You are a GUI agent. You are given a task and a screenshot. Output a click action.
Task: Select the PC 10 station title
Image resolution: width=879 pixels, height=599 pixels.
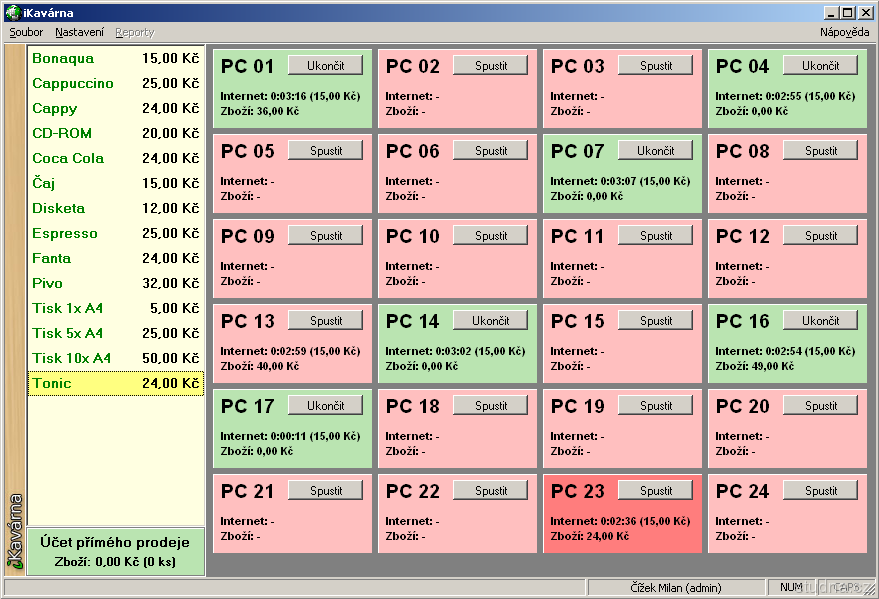tap(413, 236)
